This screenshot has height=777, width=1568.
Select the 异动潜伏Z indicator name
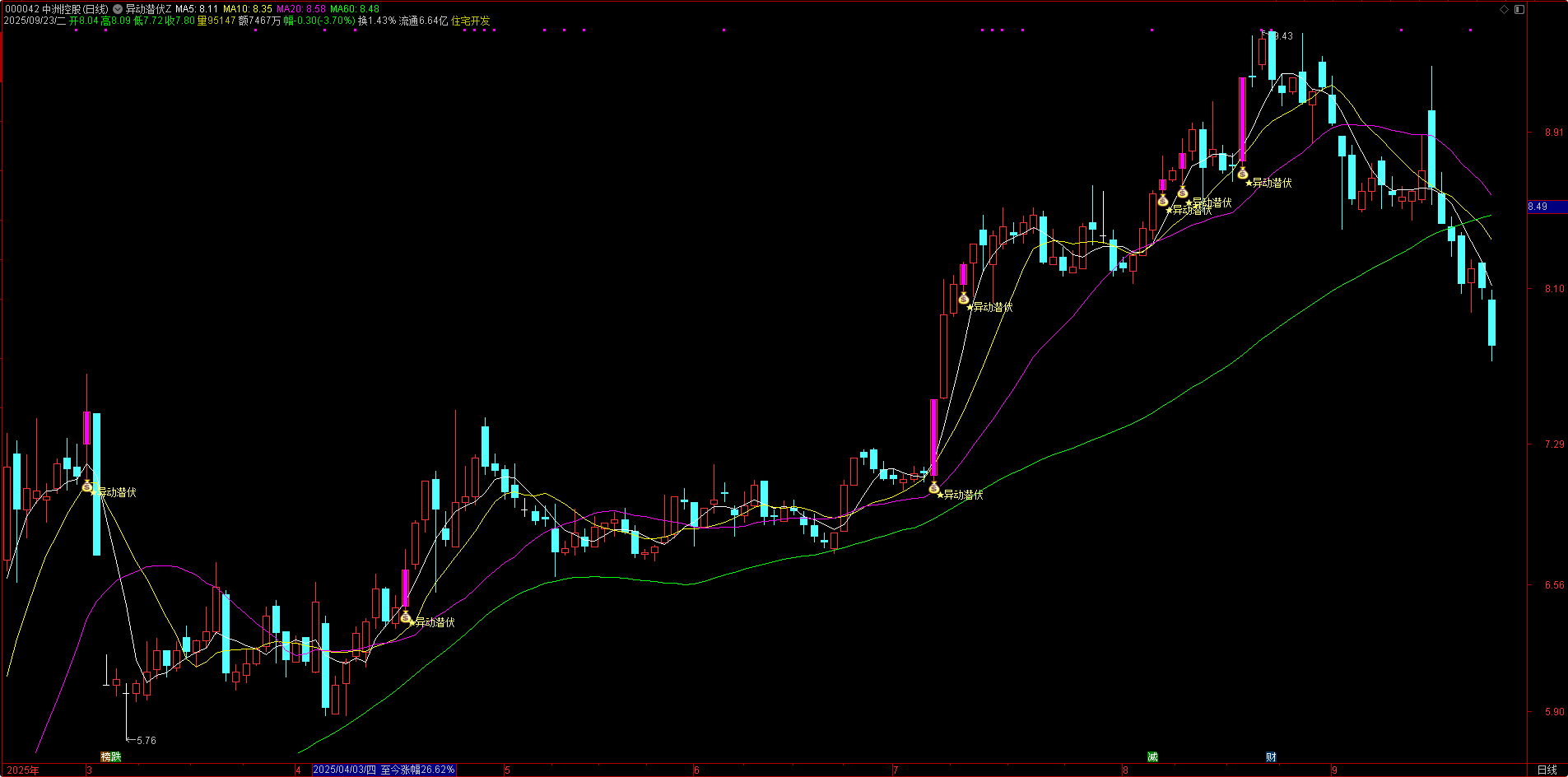(148, 9)
